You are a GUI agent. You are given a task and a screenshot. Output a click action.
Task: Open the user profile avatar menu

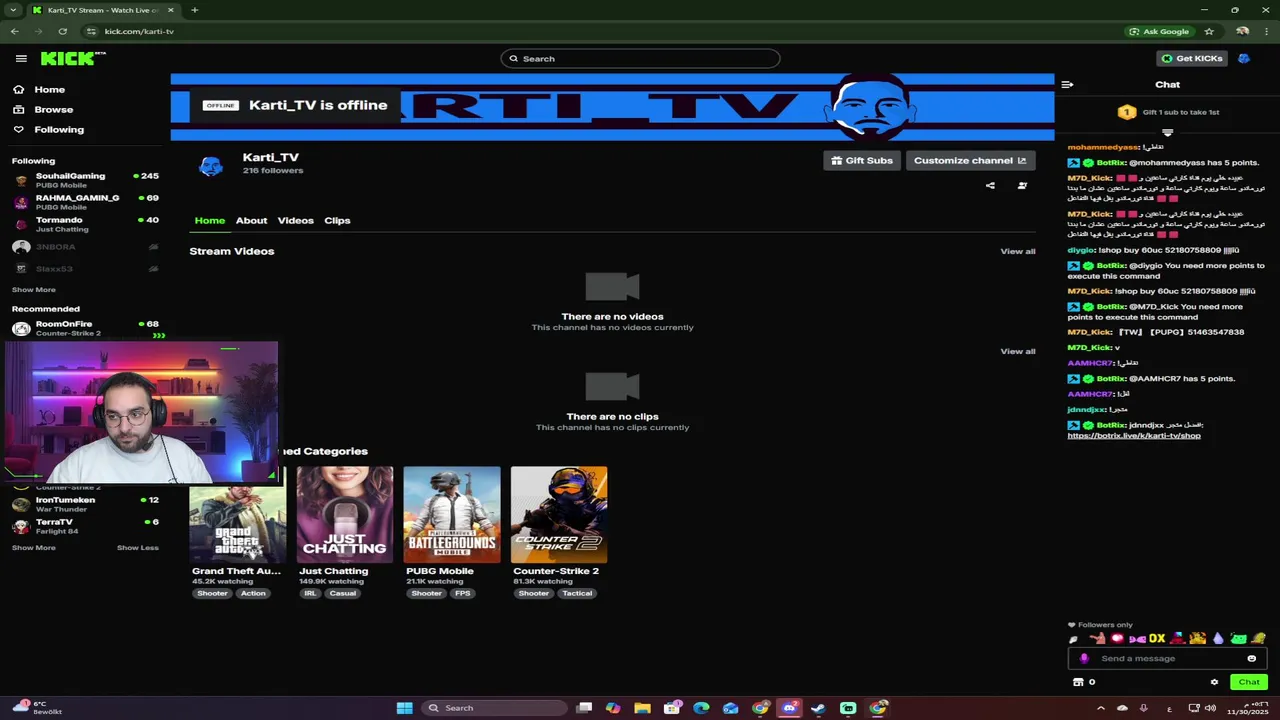[x=1244, y=59]
